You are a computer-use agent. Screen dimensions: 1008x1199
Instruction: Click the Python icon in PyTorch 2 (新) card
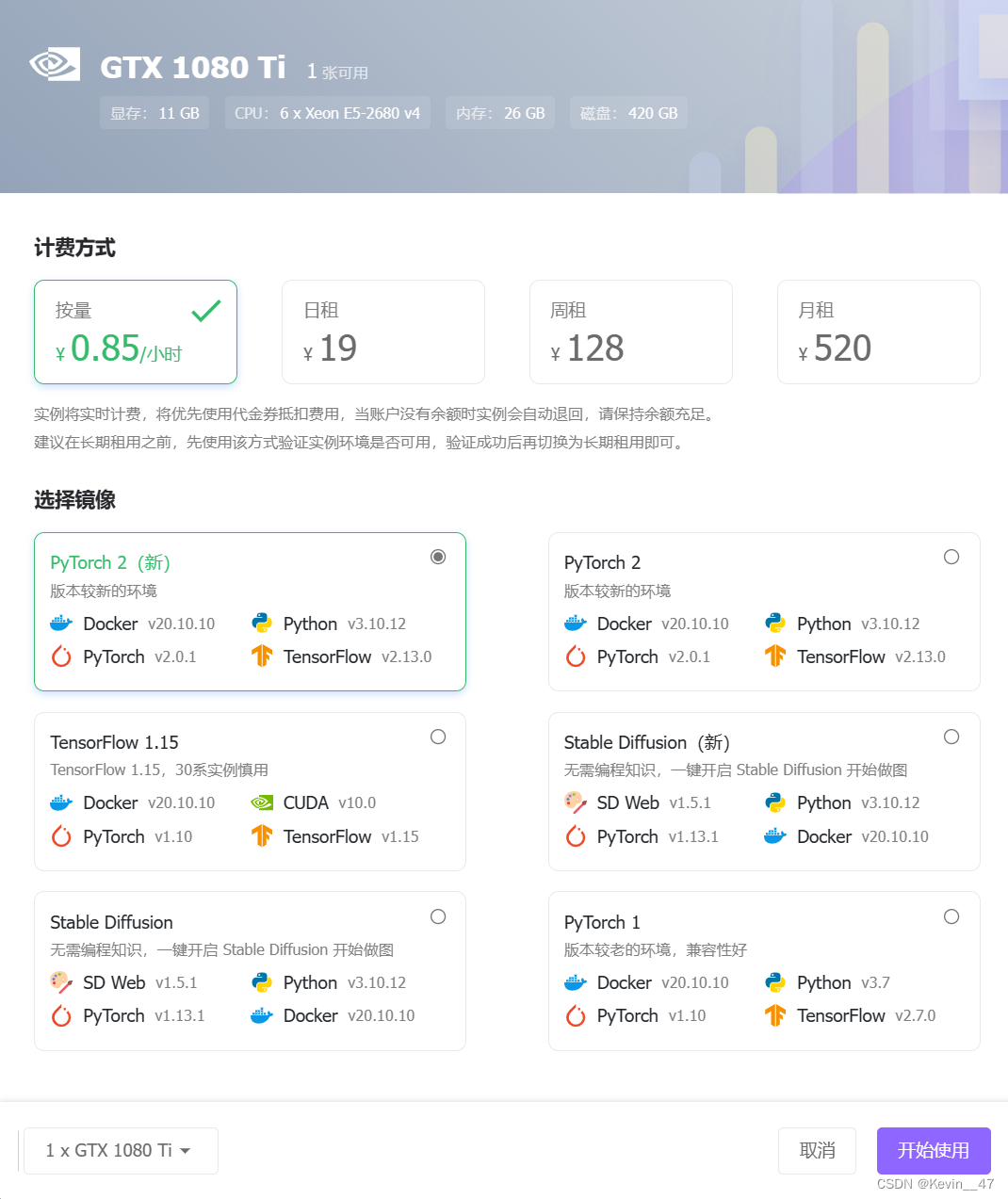[261, 623]
